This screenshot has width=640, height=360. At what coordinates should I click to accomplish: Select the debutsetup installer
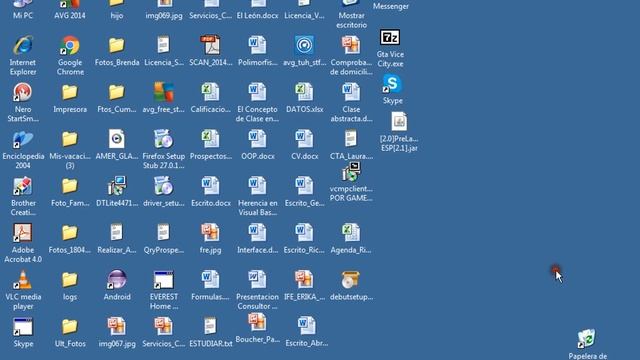click(351, 280)
